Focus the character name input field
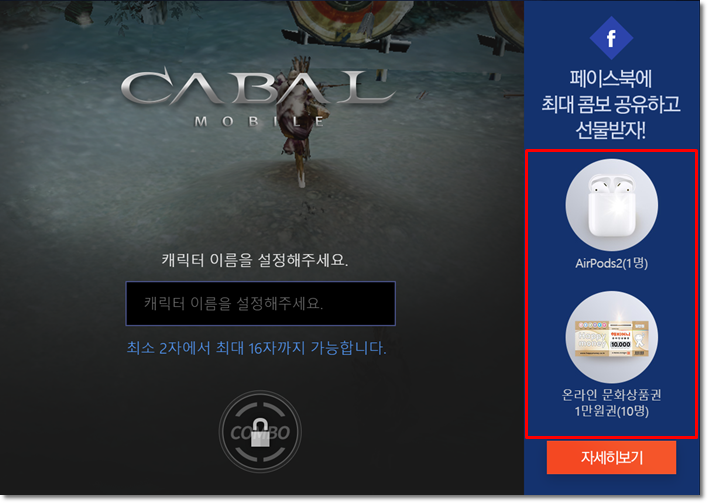Viewport: 708px width, 503px height. coord(261,303)
